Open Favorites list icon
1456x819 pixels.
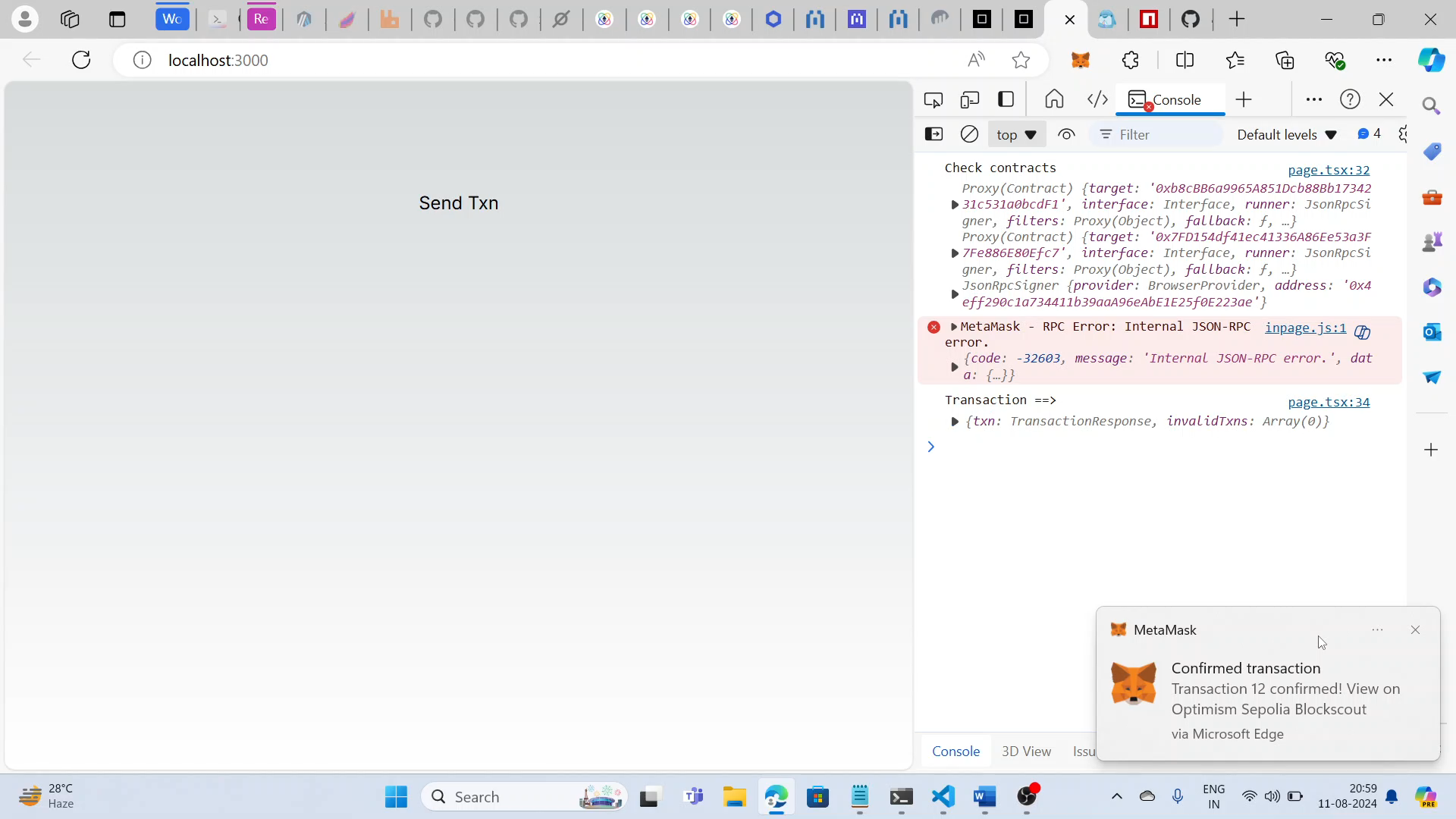1235,60
